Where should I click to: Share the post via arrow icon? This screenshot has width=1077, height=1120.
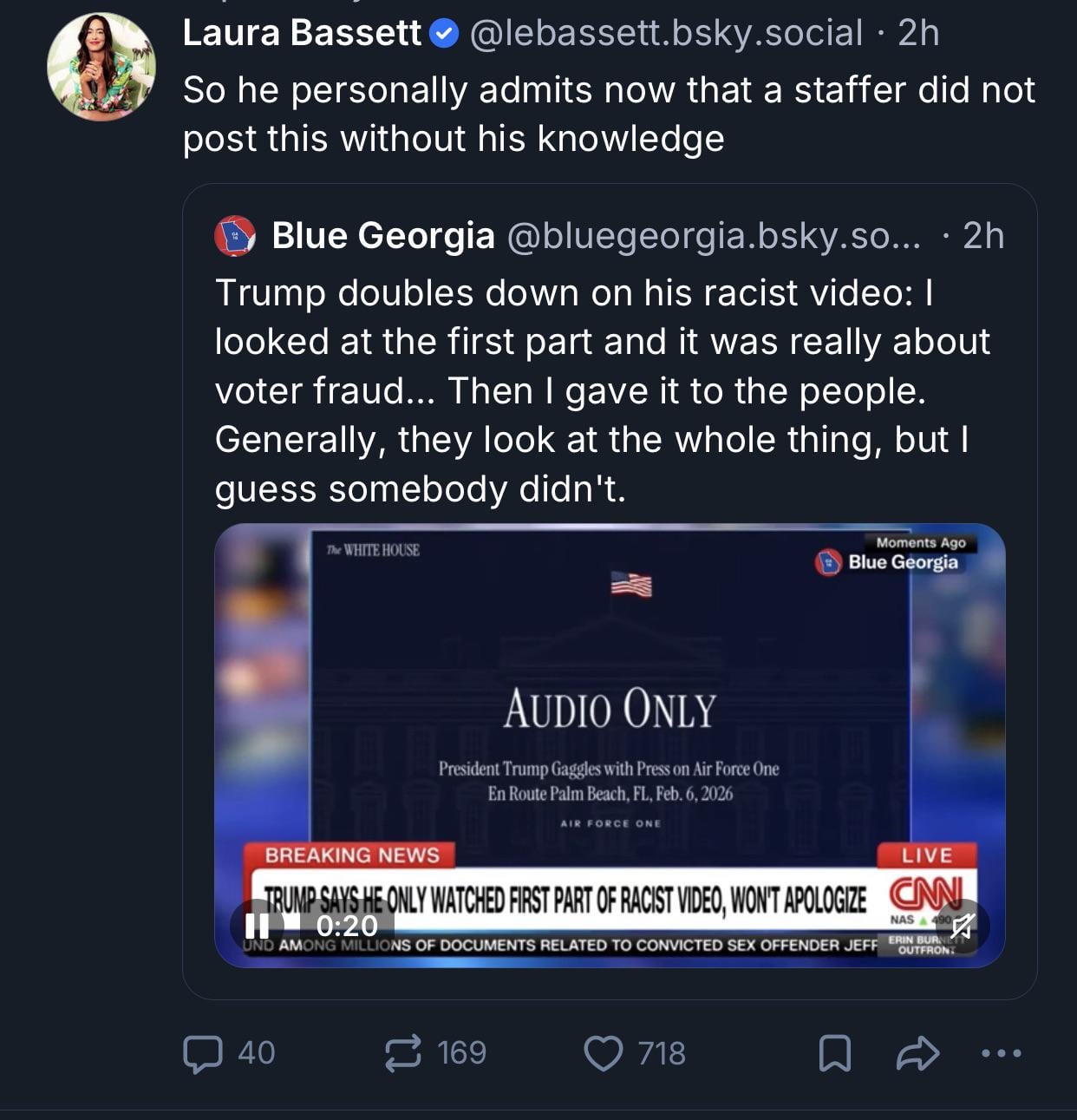pyautogui.click(x=917, y=1053)
